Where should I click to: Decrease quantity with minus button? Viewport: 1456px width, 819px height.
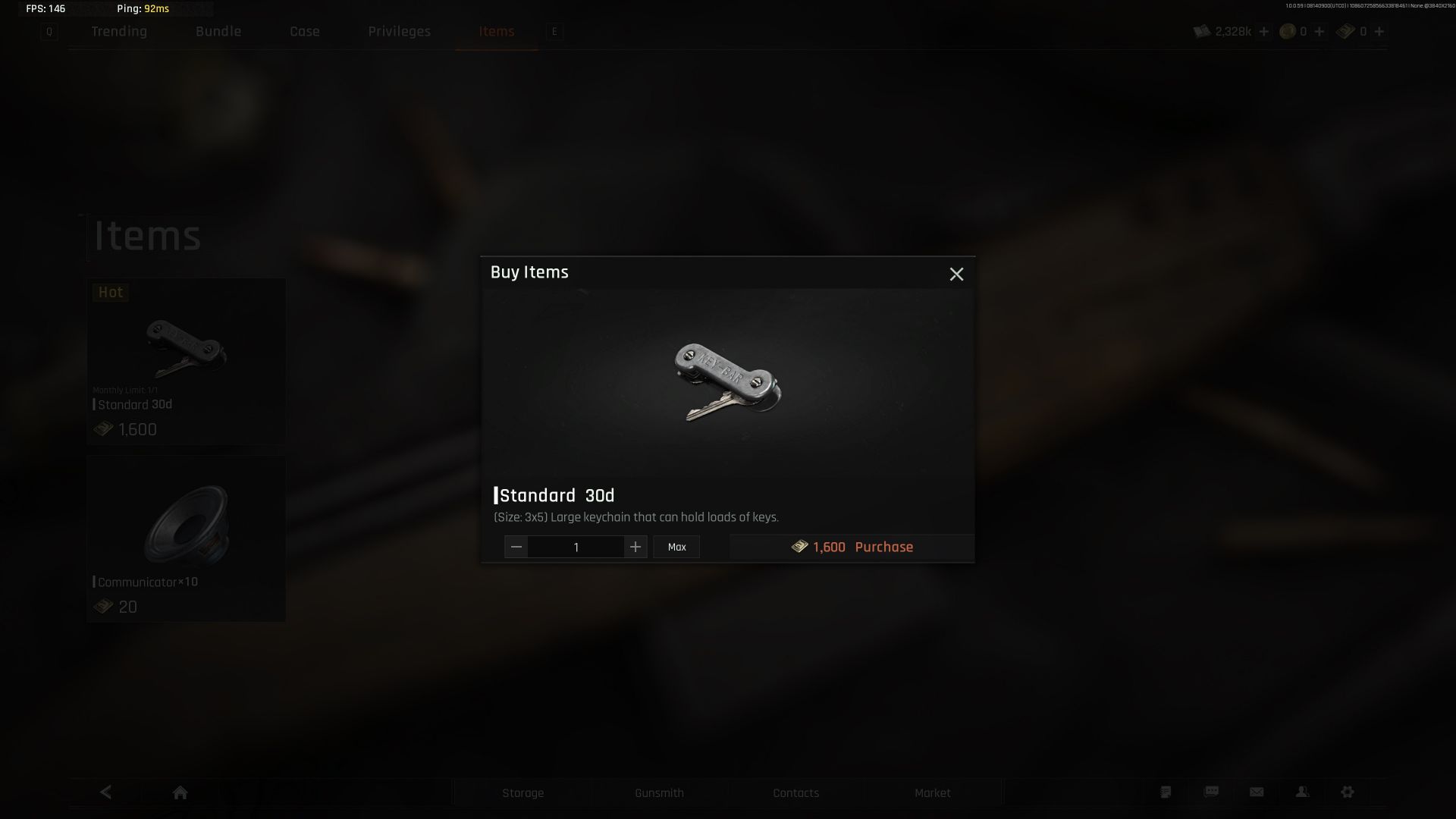516,547
